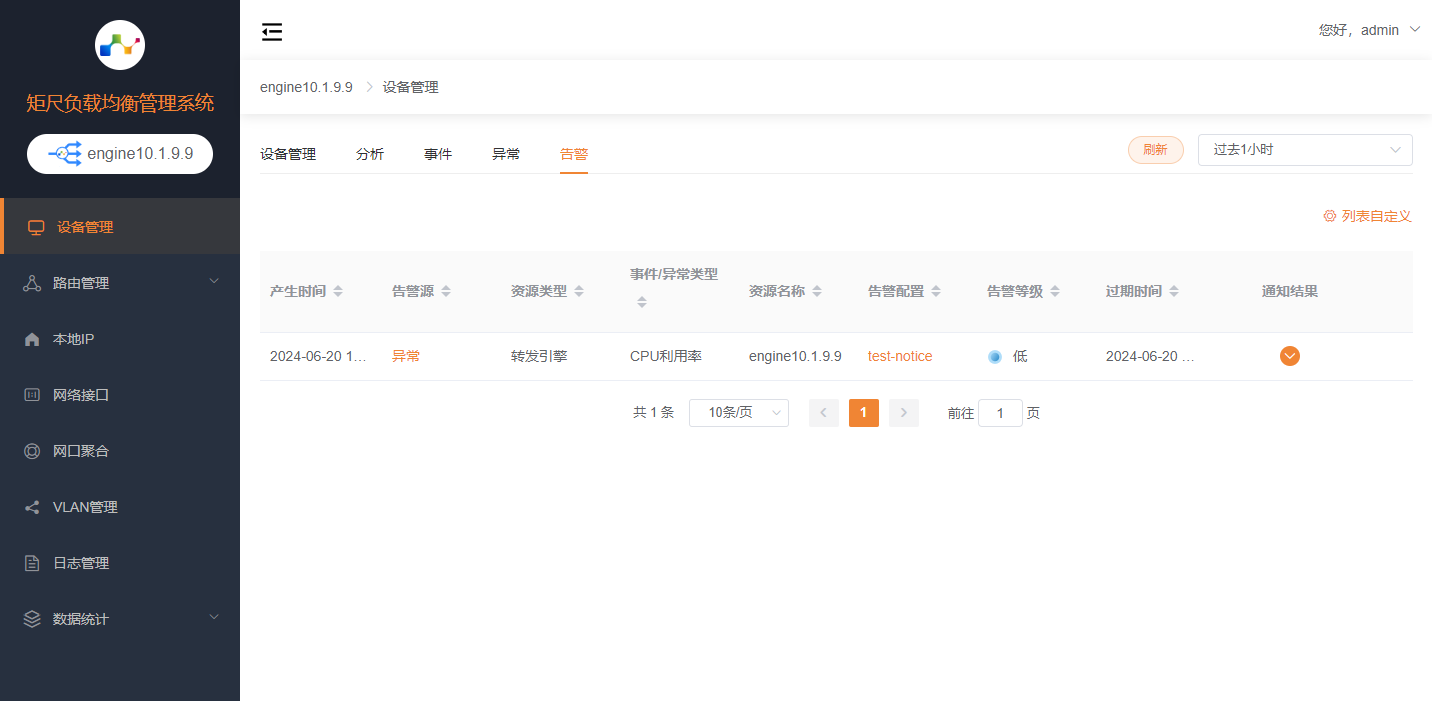Expand the 通知结果 row details arrow

point(1289,356)
